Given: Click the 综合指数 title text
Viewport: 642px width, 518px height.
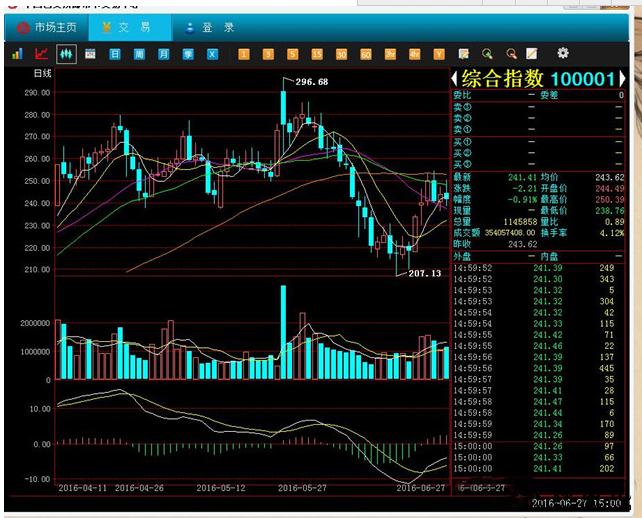Looking at the screenshot, I should coord(503,78).
